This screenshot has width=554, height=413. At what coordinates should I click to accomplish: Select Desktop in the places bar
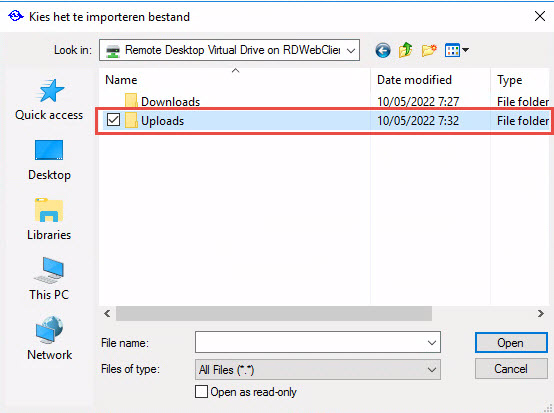[49, 160]
